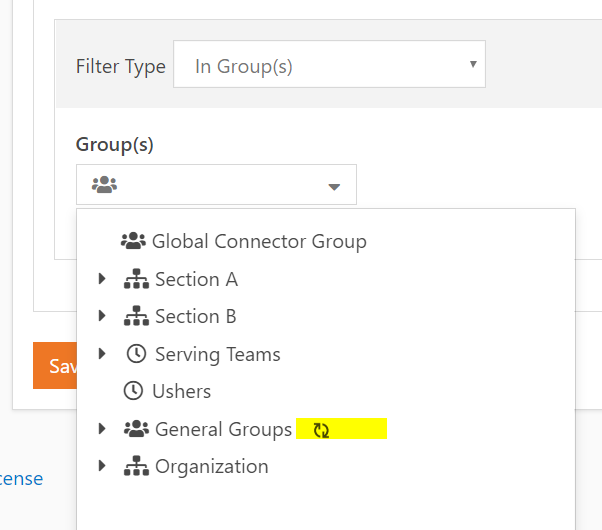Click the Organization hierarchy icon
The width and height of the screenshot is (602, 530).
[x=136, y=467]
